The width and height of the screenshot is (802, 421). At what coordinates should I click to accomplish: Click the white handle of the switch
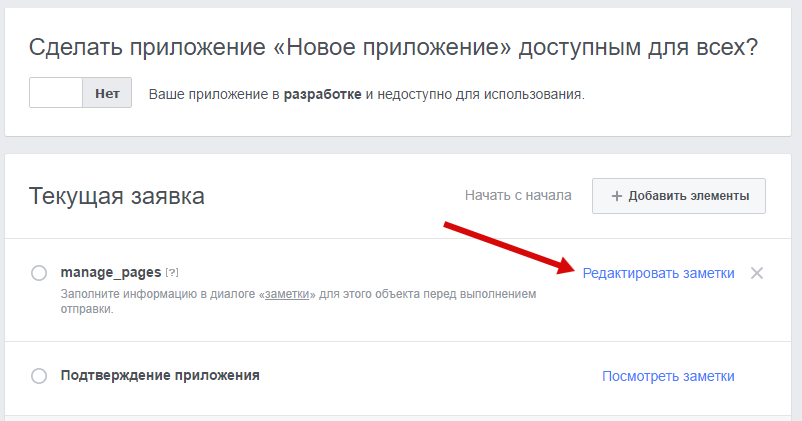pyautogui.click(x=56, y=93)
